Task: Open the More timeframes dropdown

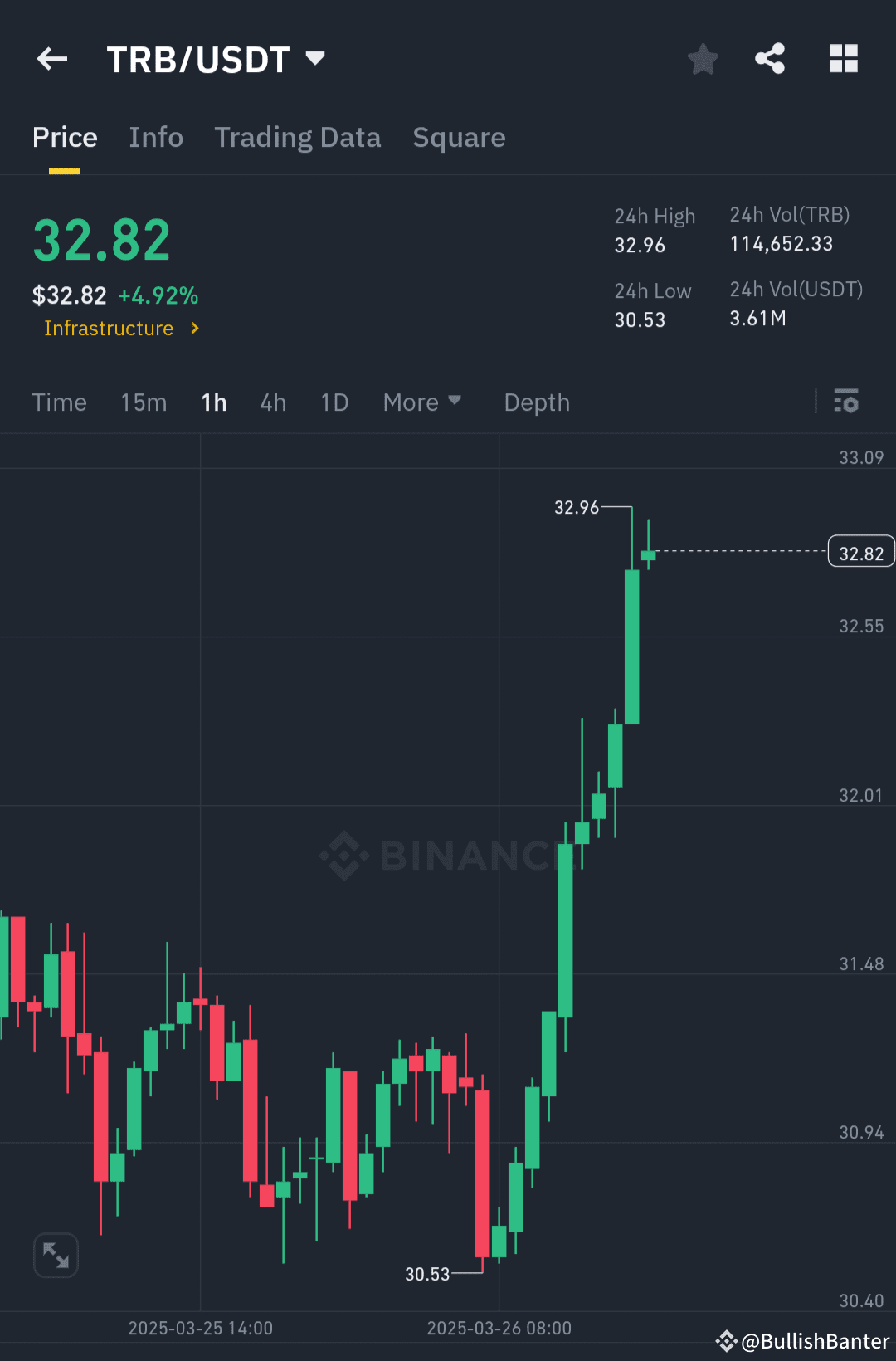Action: coord(422,402)
